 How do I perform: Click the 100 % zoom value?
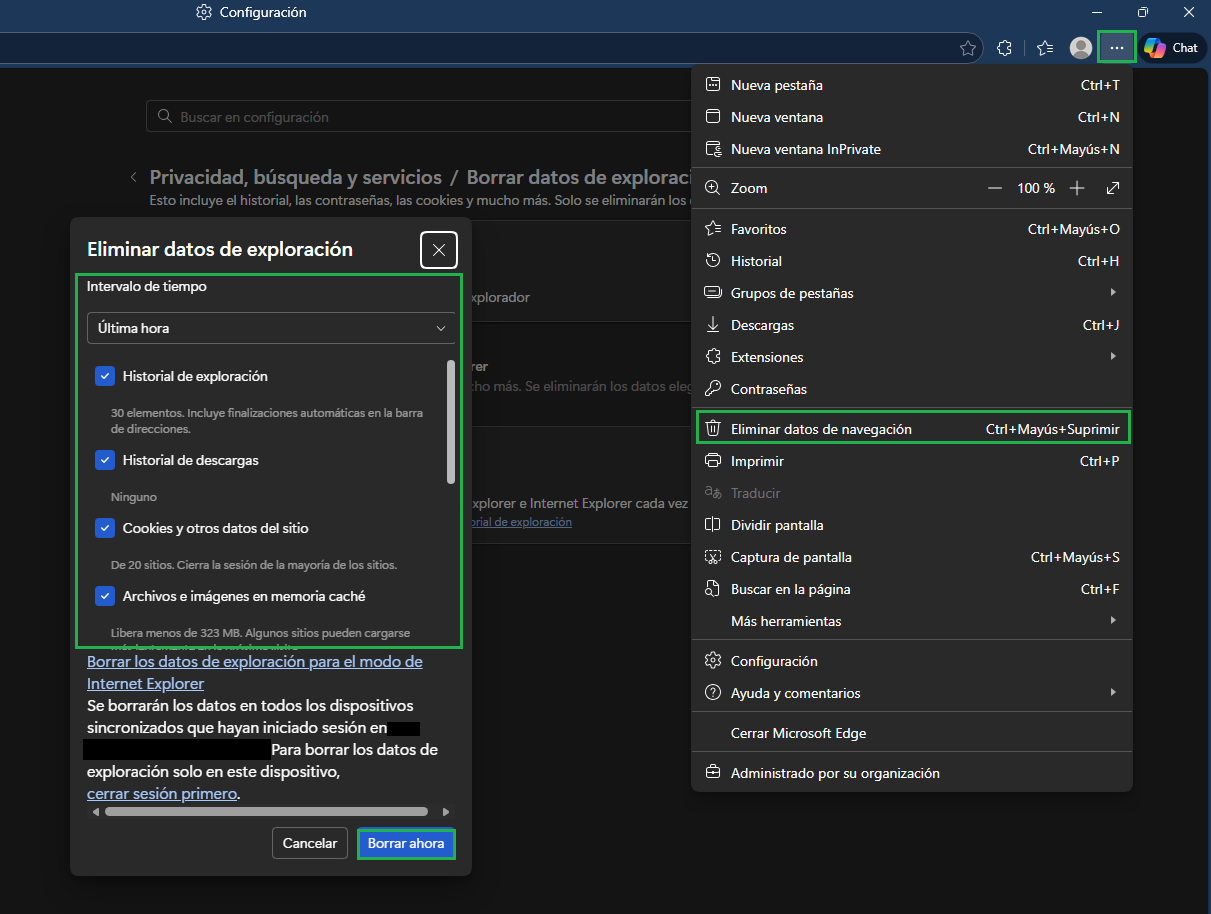1036,188
